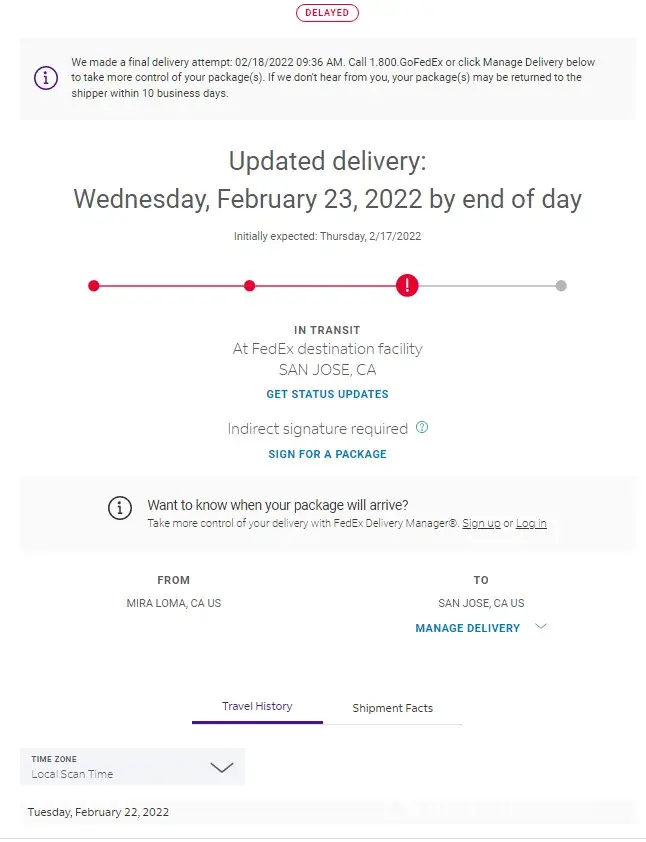The width and height of the screenshot is (646, 842).
Task: Click the Delayed status badge
Action: coord(327,13)
